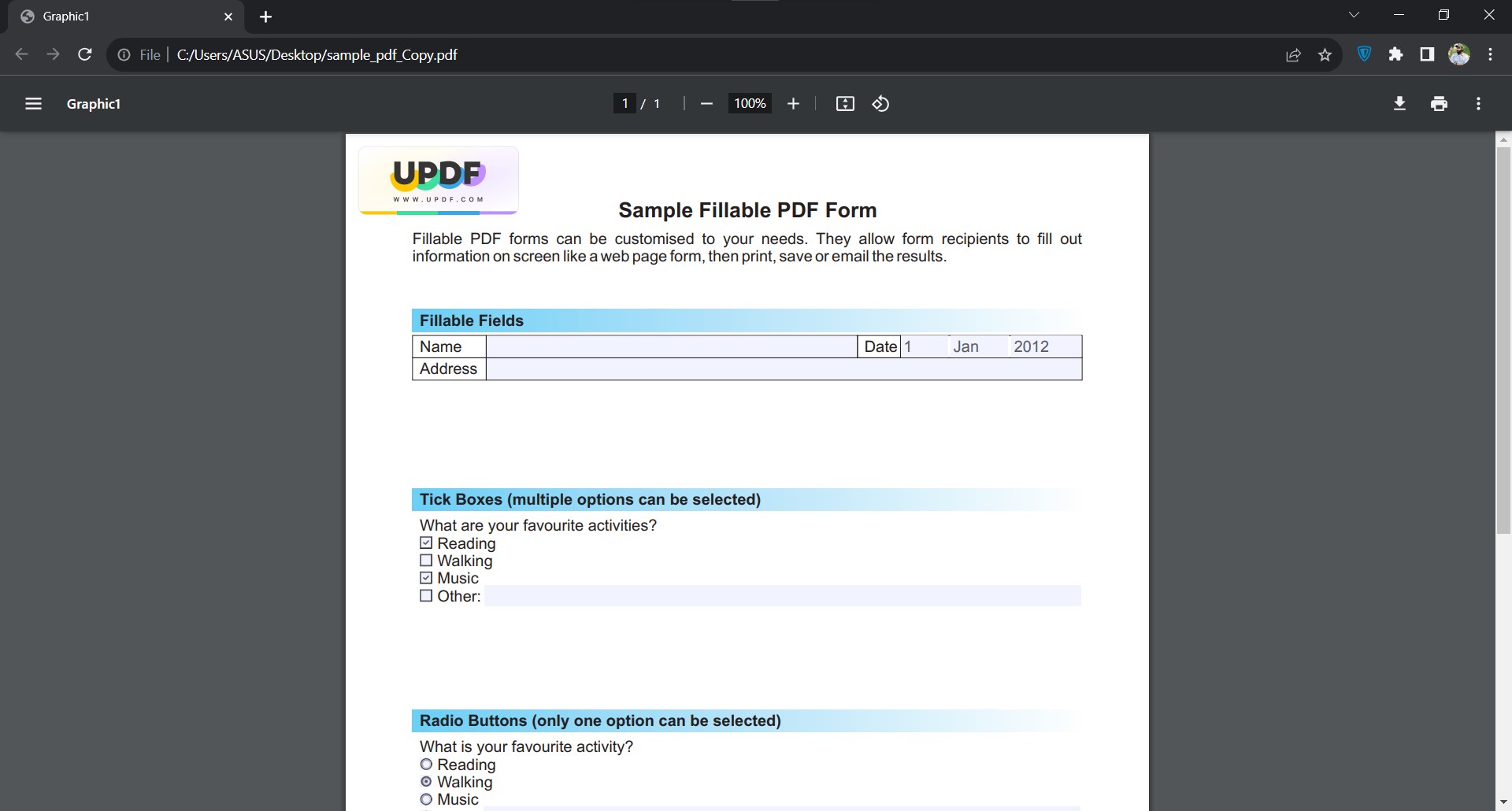Zoom out on the PDF
1512x811 pixels.
(x=706, y=103)
